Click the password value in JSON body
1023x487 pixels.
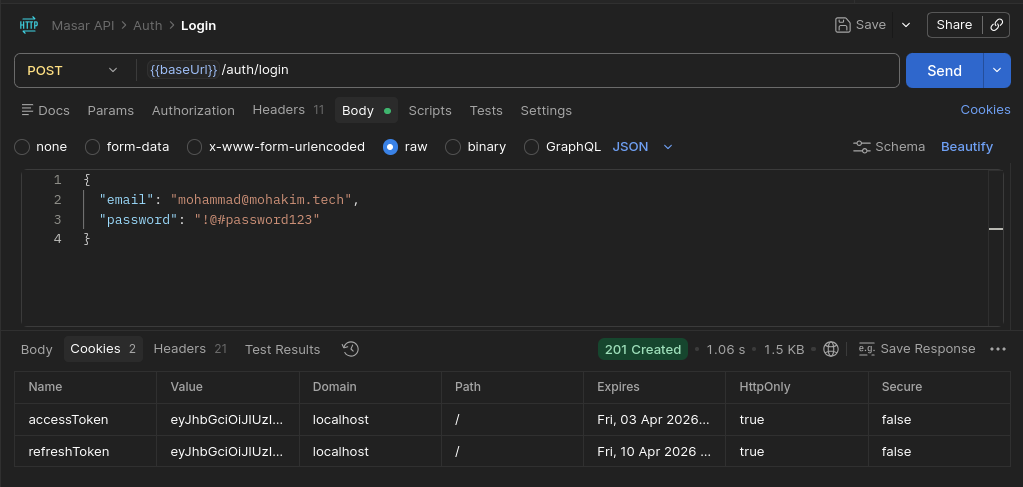coord(257,220)
